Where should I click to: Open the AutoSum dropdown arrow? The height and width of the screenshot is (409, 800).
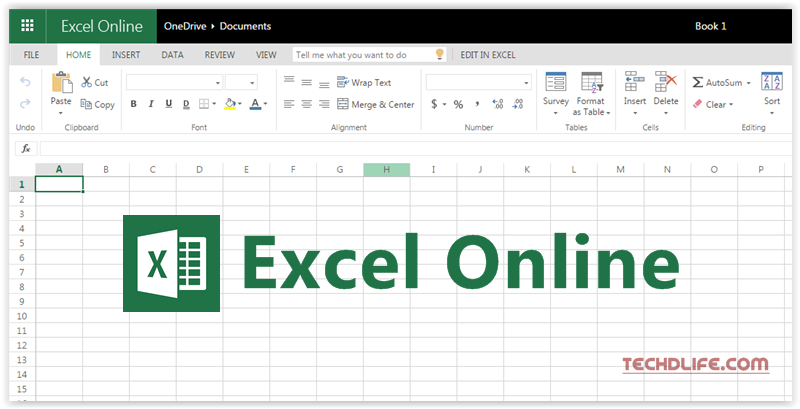[748, 83]
